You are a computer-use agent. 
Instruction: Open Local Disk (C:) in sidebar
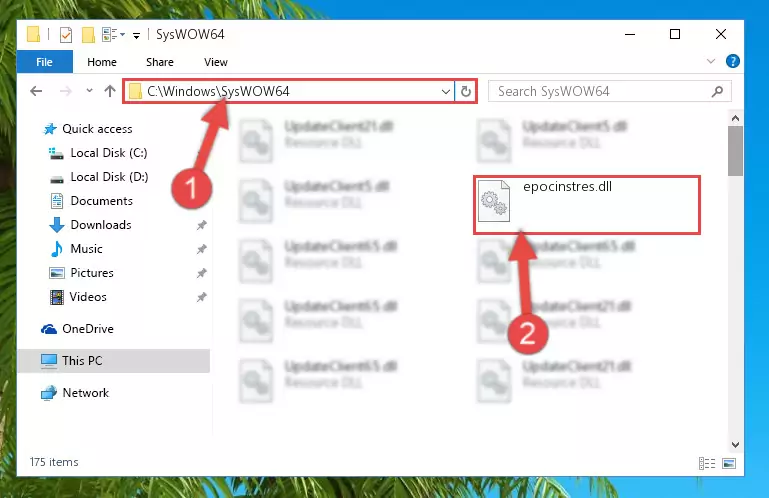(x=108, y=153)
